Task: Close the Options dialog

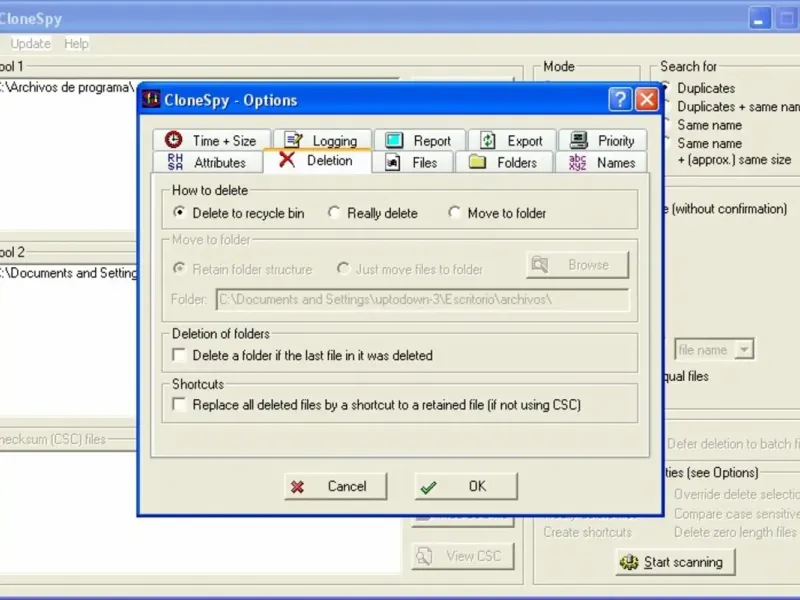Action: point(646,99)
